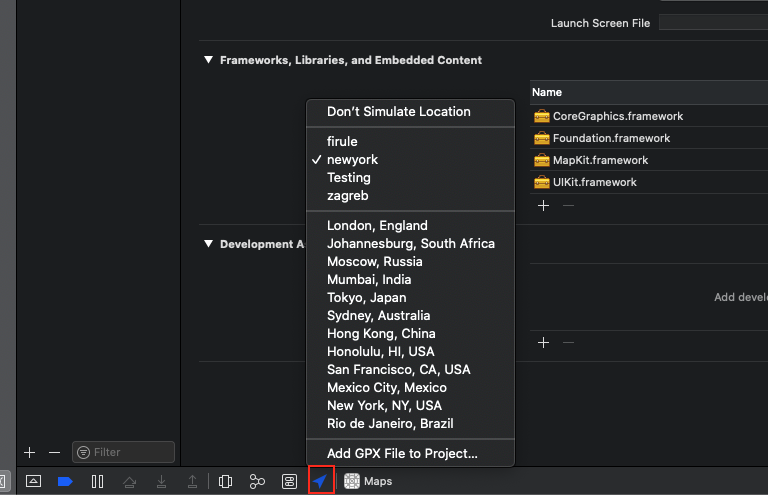Select the checked newyork location
This screenshot has height=495, width=768.
tap(352, 159)
